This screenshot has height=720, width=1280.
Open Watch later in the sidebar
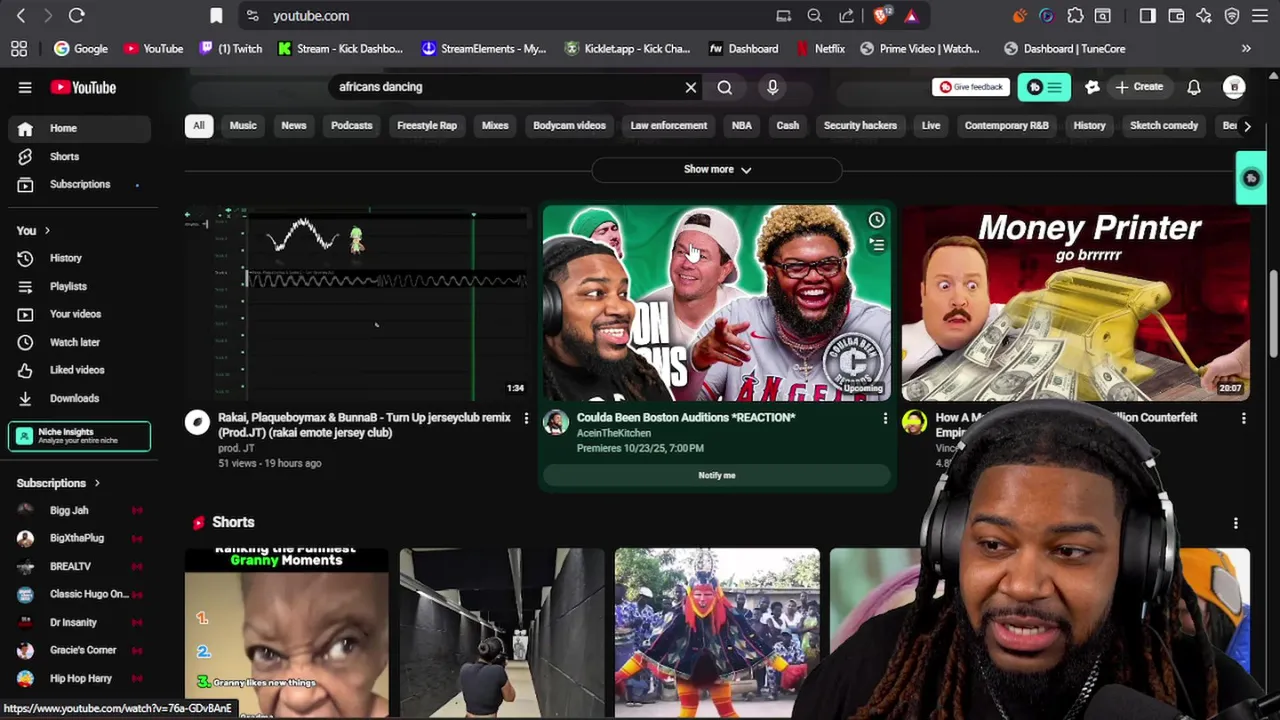[x=78, y=342]
